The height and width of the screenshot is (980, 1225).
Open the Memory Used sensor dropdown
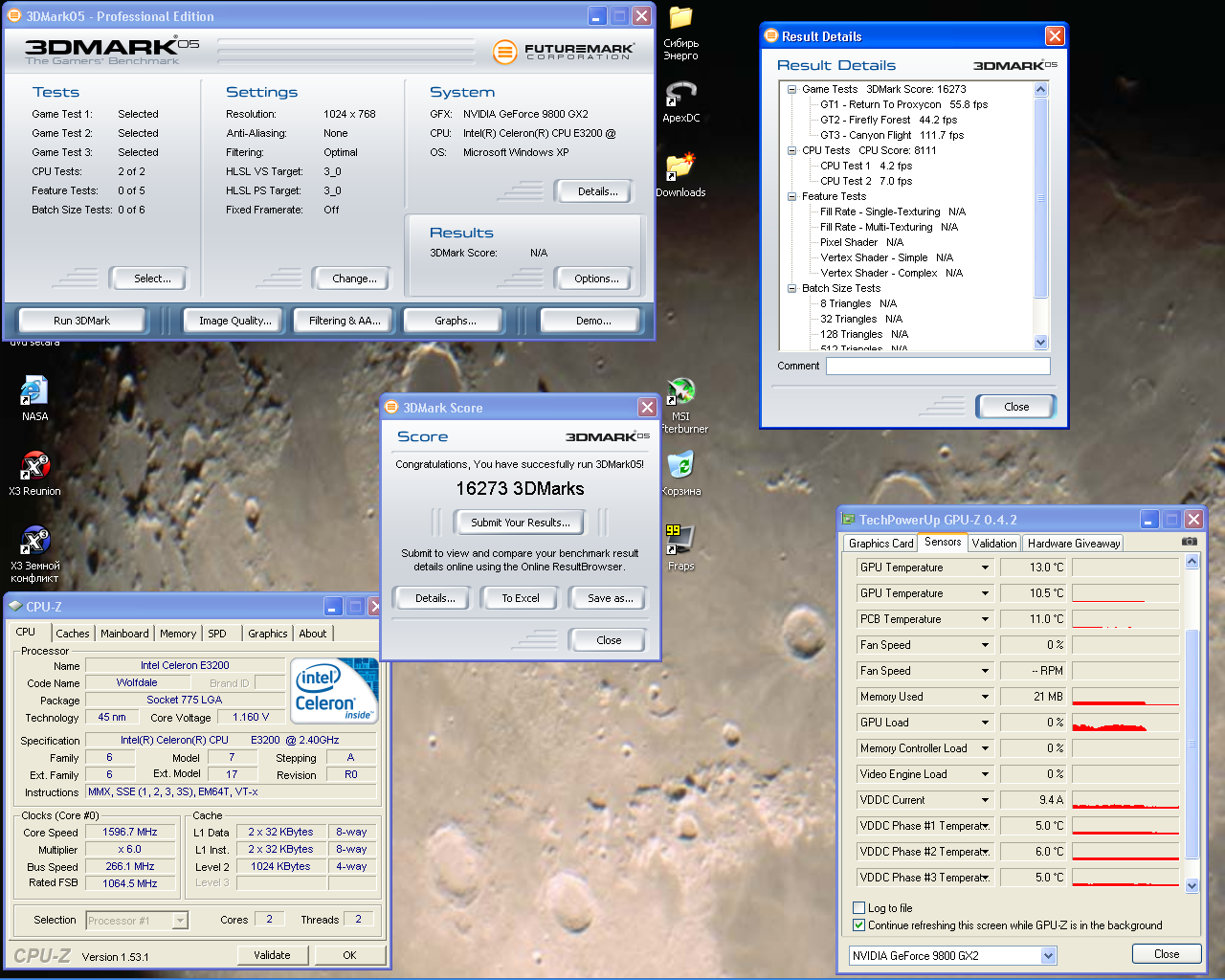(984, 697)
